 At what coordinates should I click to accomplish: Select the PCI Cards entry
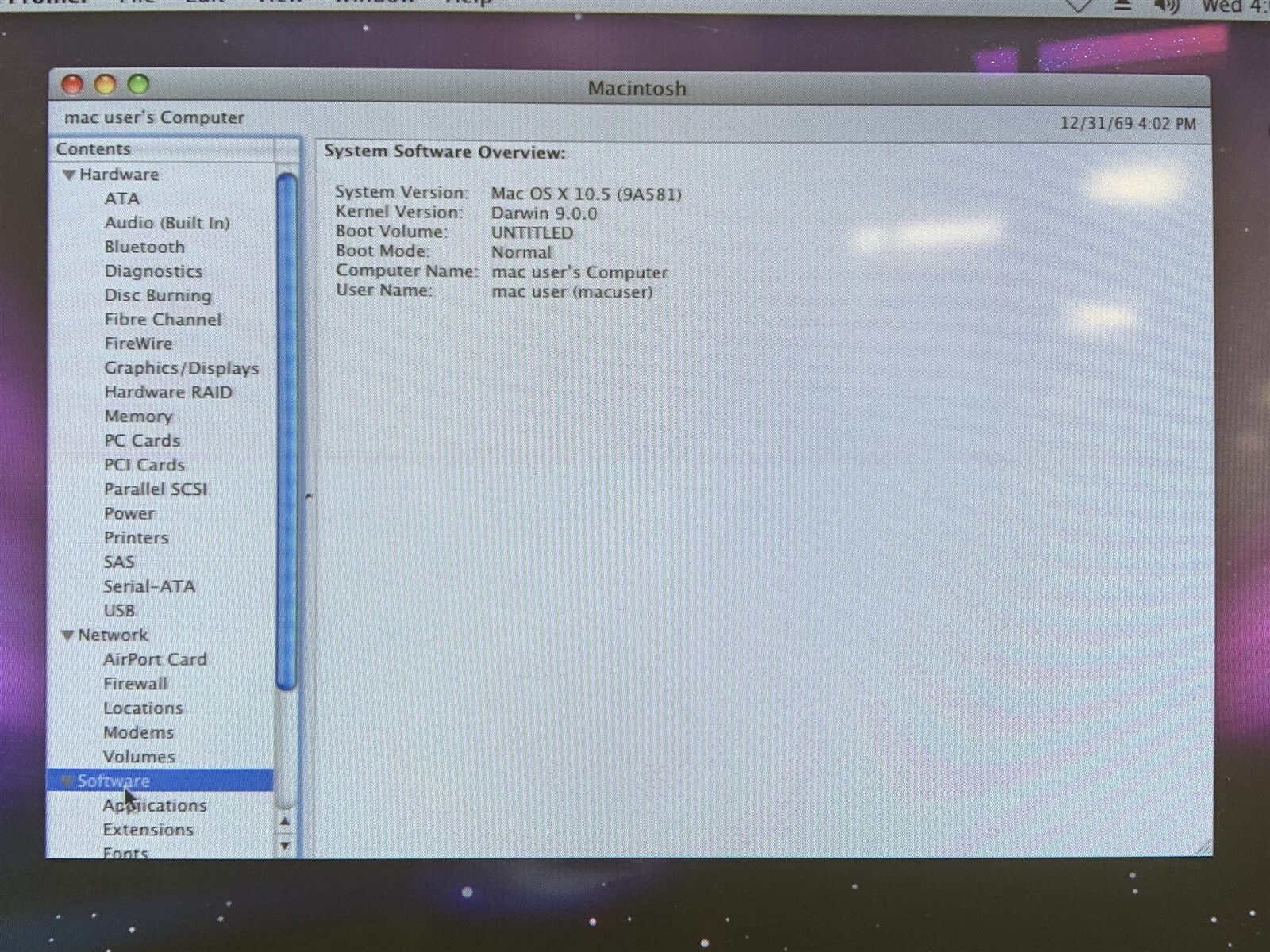(x=144, y=465)
